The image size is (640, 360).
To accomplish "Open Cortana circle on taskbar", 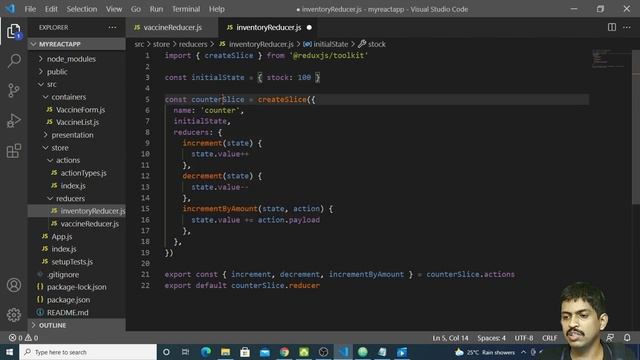I will [x=166, y=352].
